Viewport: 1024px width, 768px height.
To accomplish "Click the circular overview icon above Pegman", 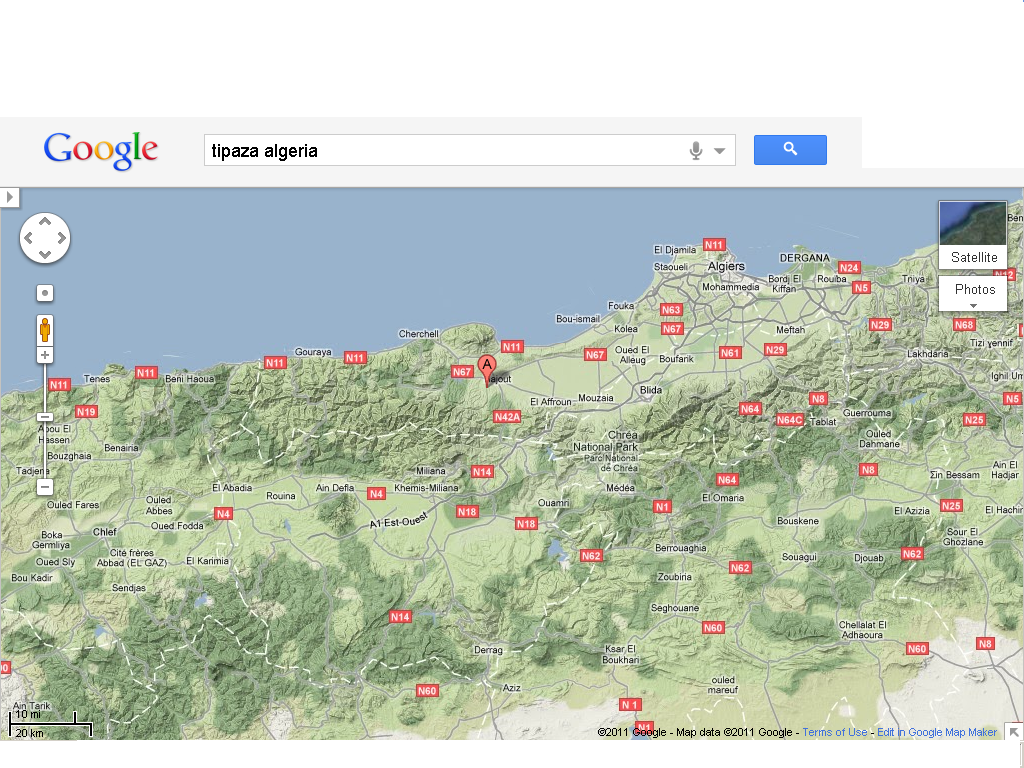I will [45, 292].
